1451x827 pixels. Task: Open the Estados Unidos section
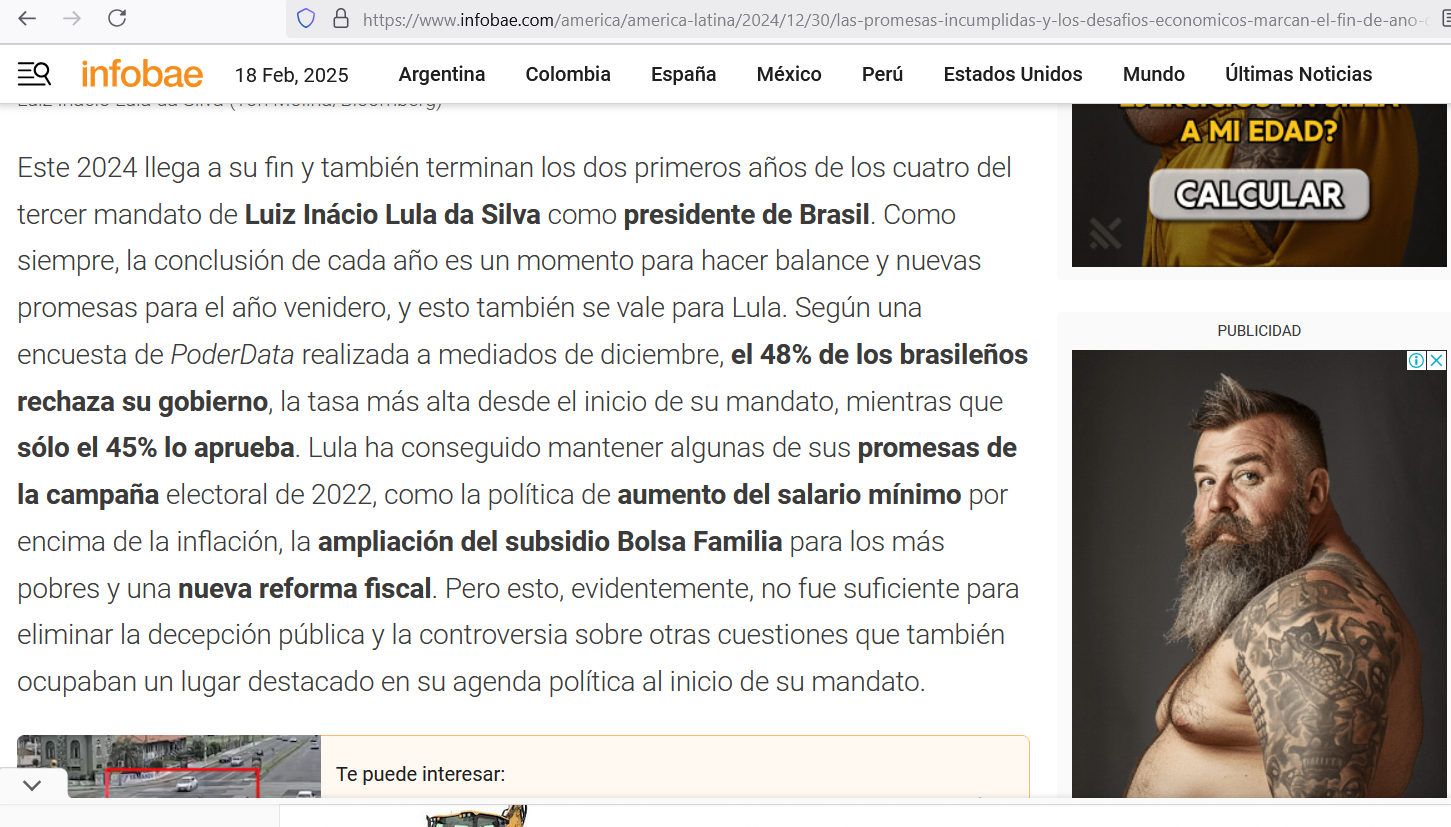(1013, 74)
